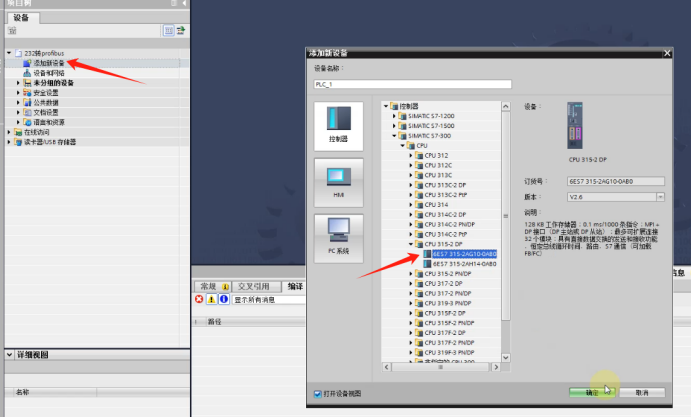Collapse the CPU folder node
This screenshot has height=418, width=692.
coord(402,145)
